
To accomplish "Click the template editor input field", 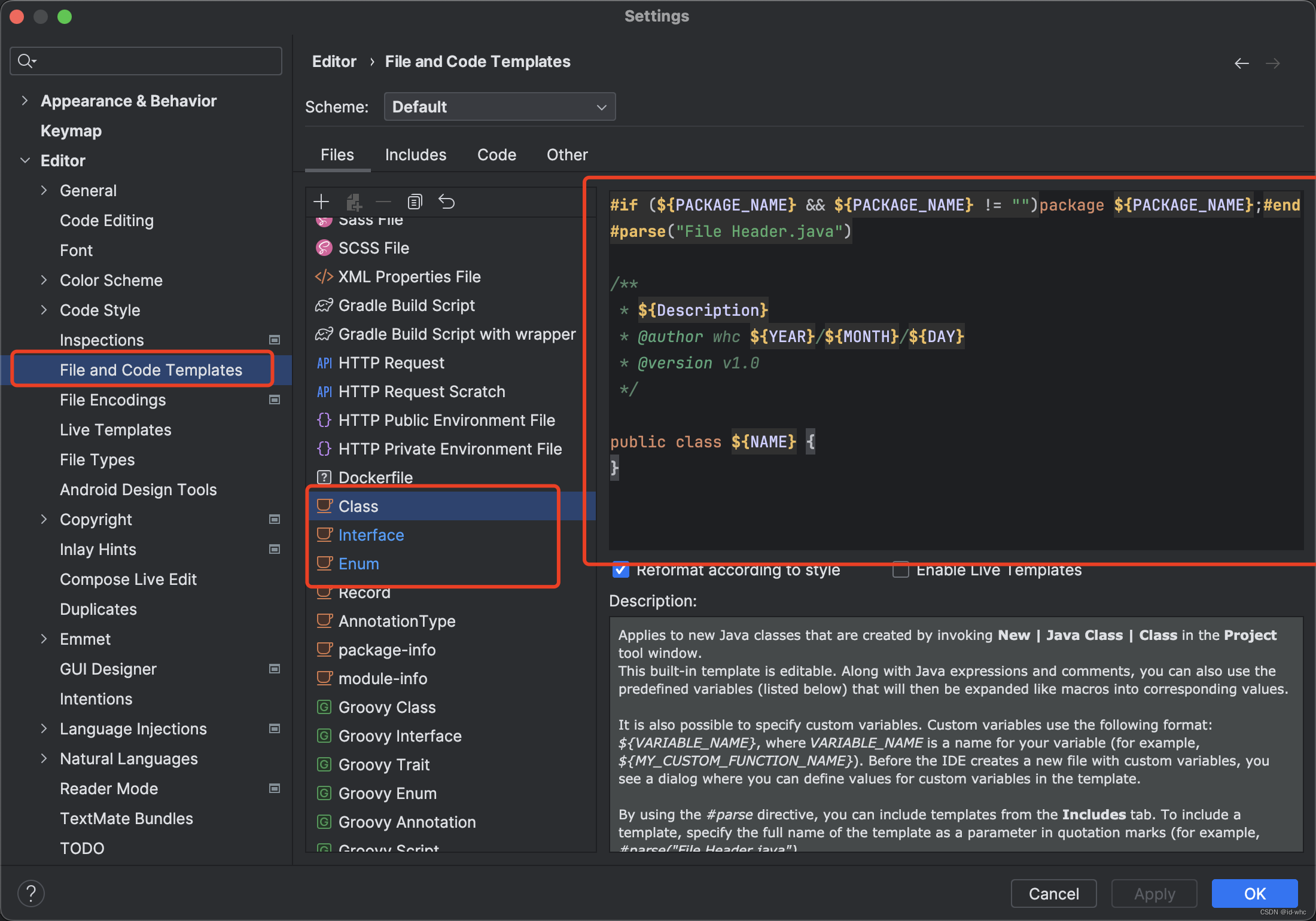I will click(x=950, y=370).
